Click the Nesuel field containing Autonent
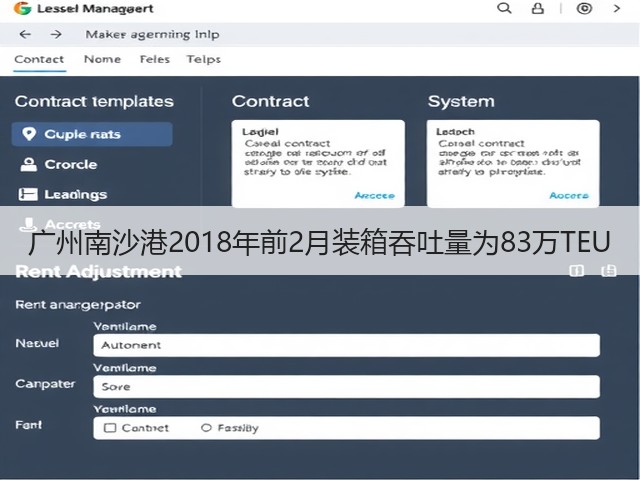The width and height of the screenshot is (640, 480). 347,345
